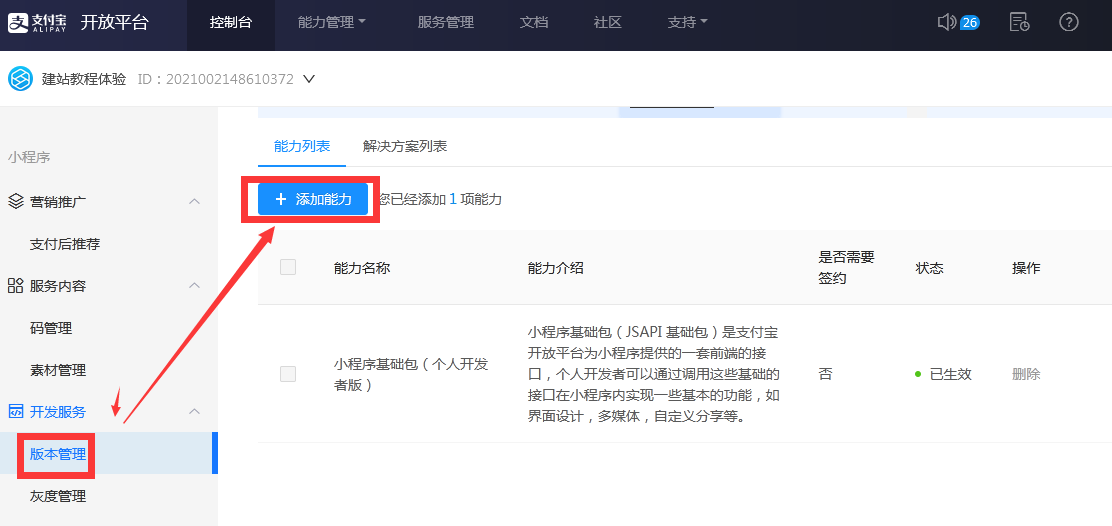Collapse the 营销推广 section chevron
Screen dimensions: 1112x526
point(195,201)
